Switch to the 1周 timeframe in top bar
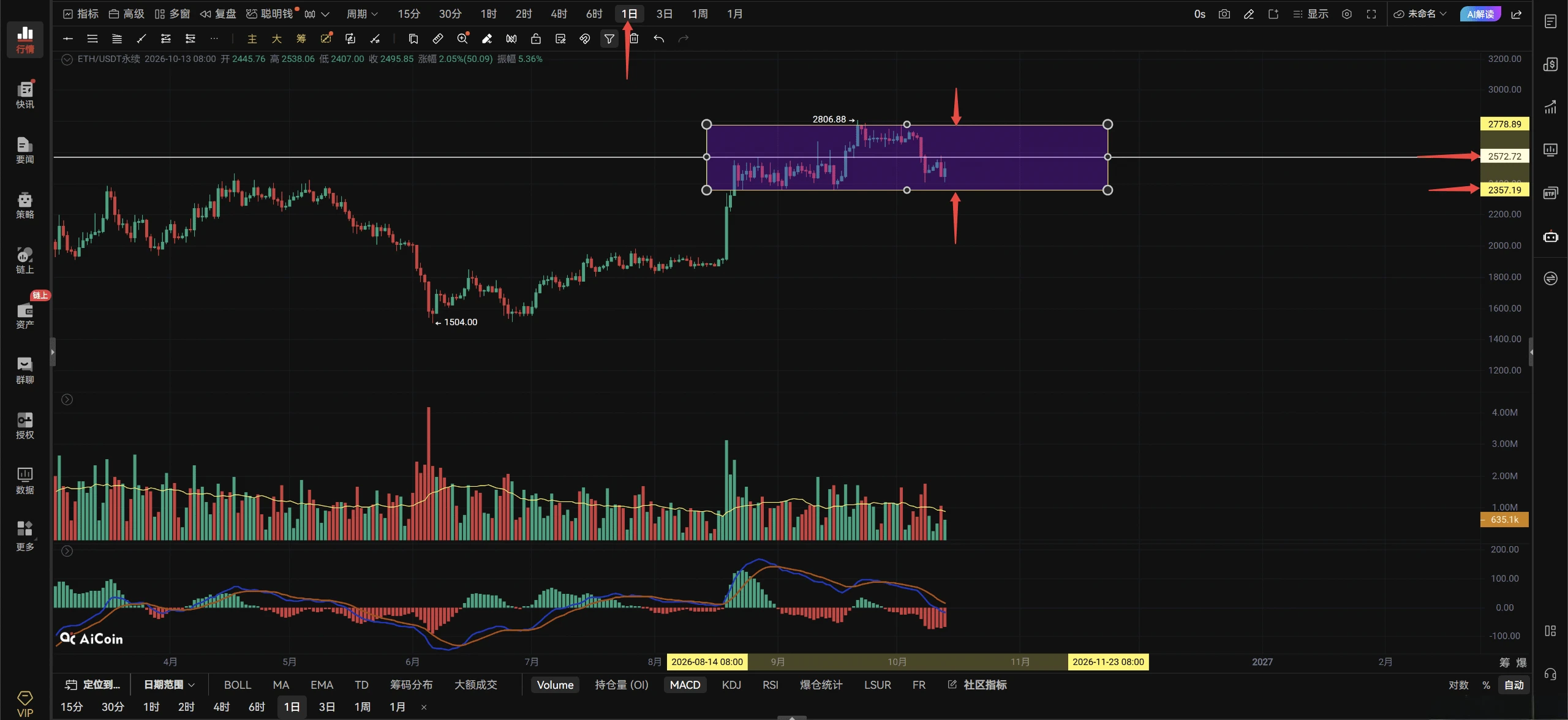This screenshot has height=720, width=1568. 699,13
